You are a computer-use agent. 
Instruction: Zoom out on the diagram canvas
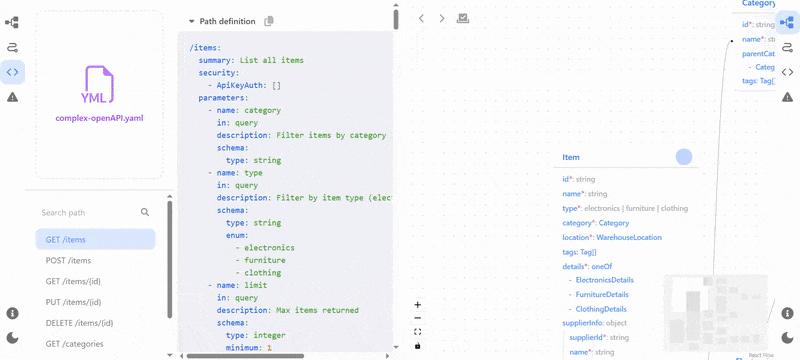[x=417, y=318]
